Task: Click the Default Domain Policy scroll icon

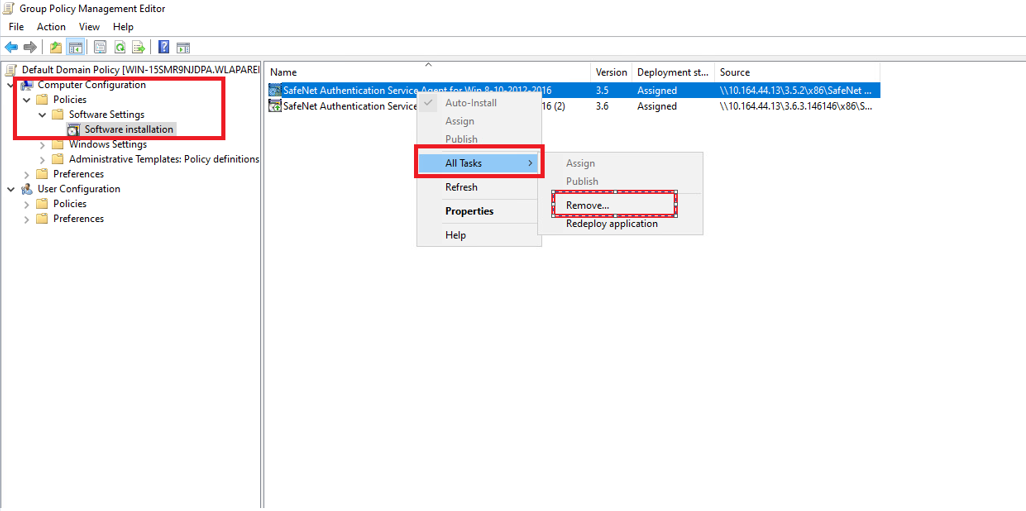Action: click(12, 70)
